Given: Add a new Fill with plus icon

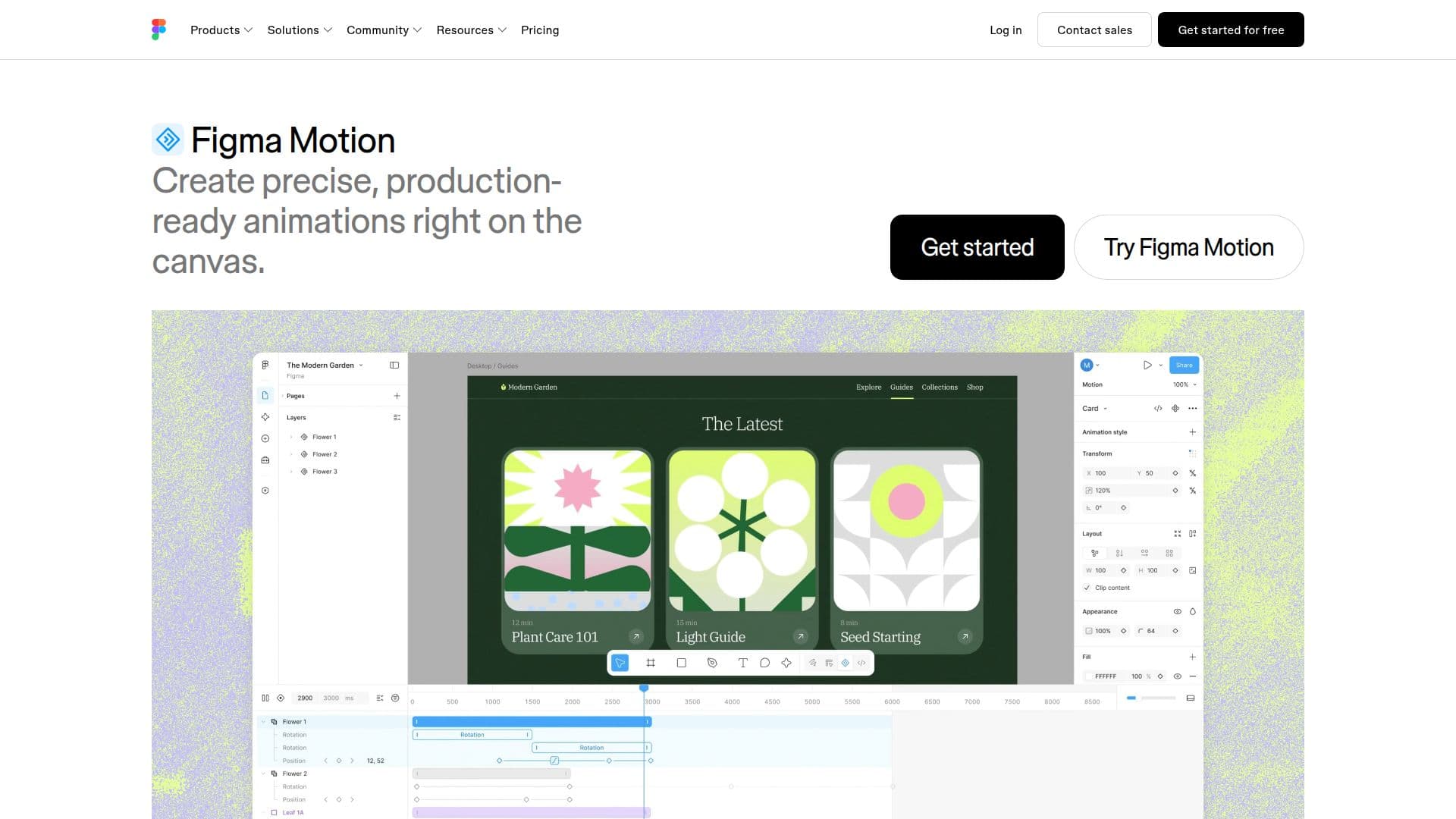Looking at the screenshot, I should tap(1193, 657).
